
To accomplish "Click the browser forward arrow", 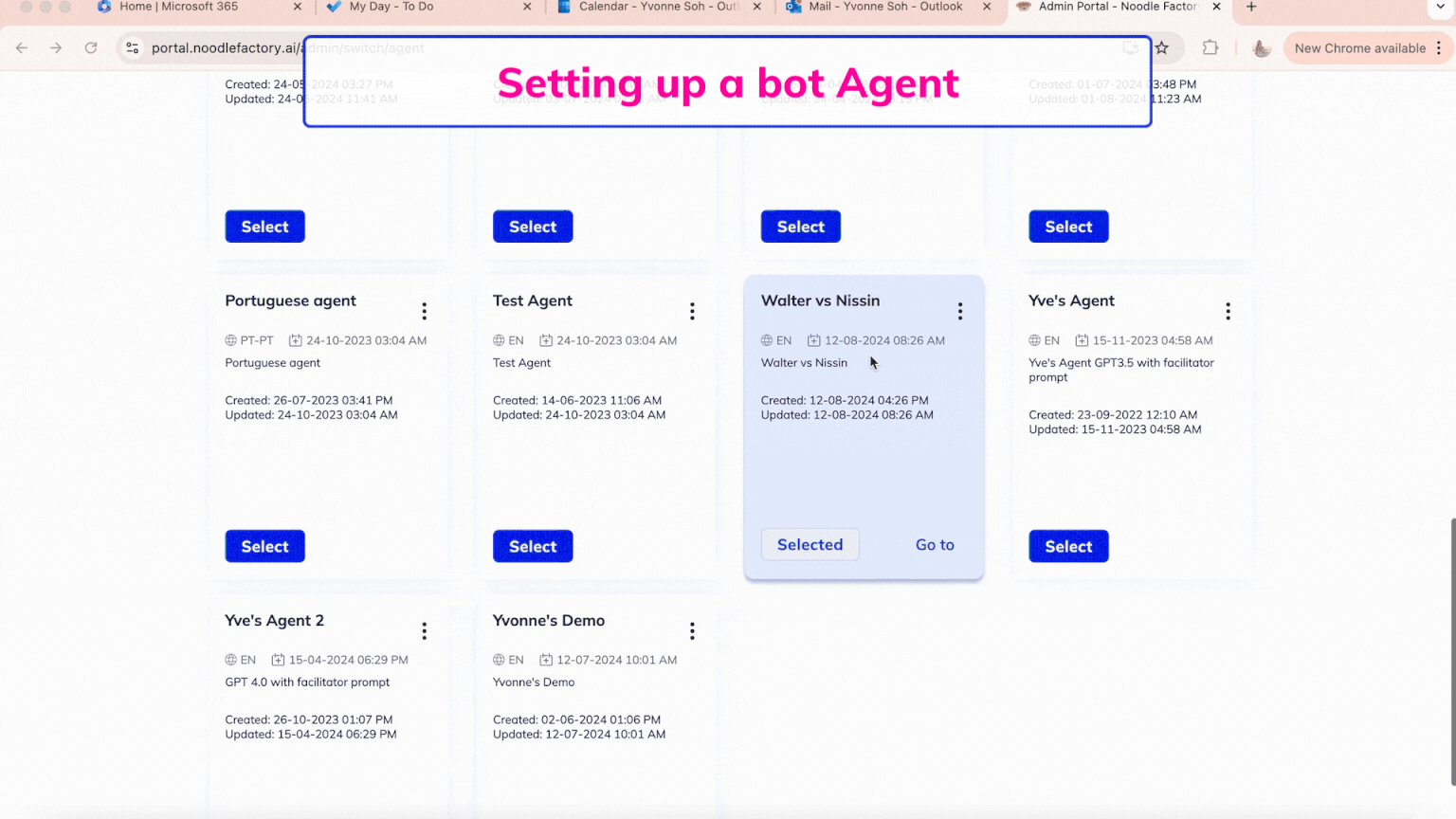I will coord(56,47).
